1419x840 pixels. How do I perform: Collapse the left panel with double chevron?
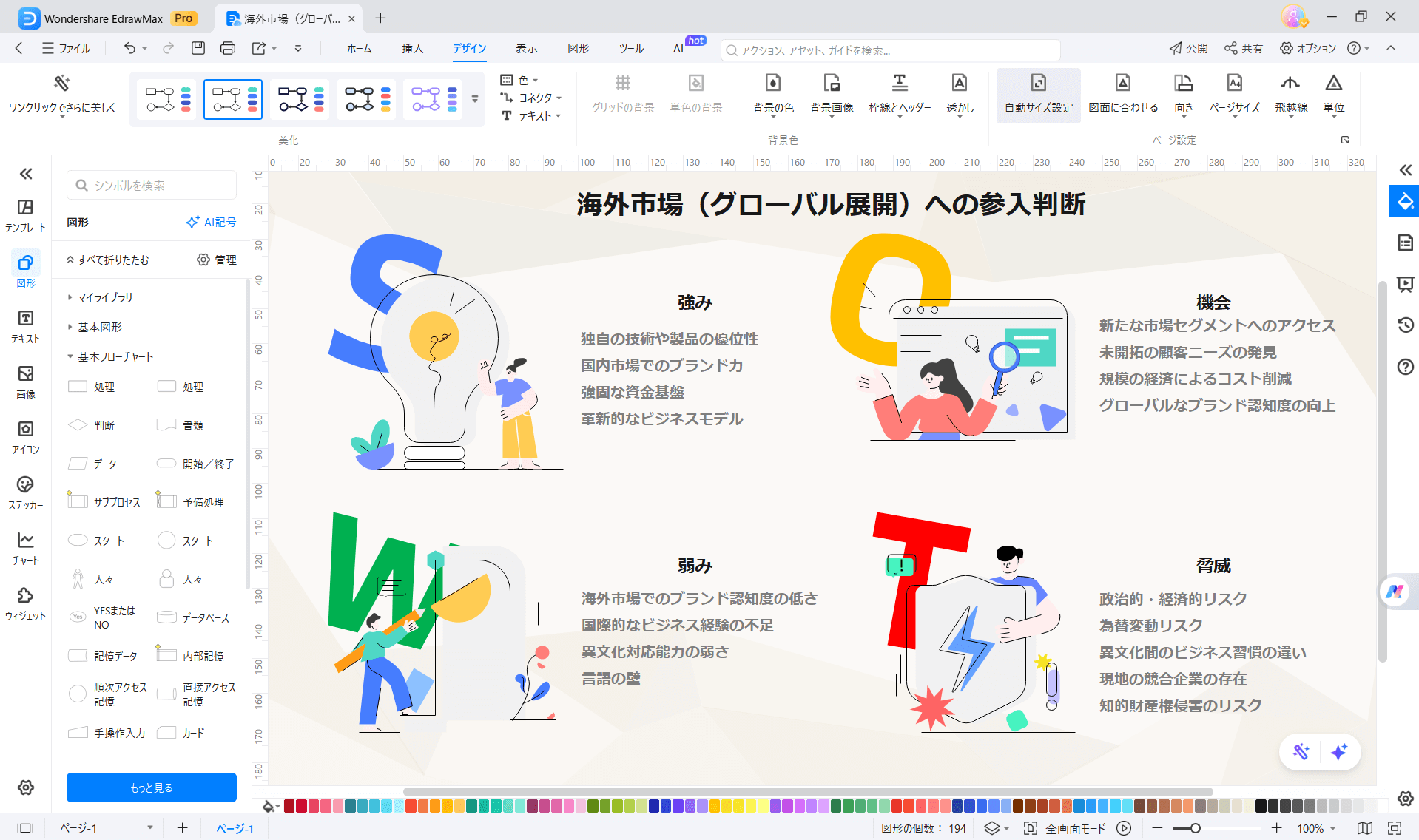tap(26, 174)
